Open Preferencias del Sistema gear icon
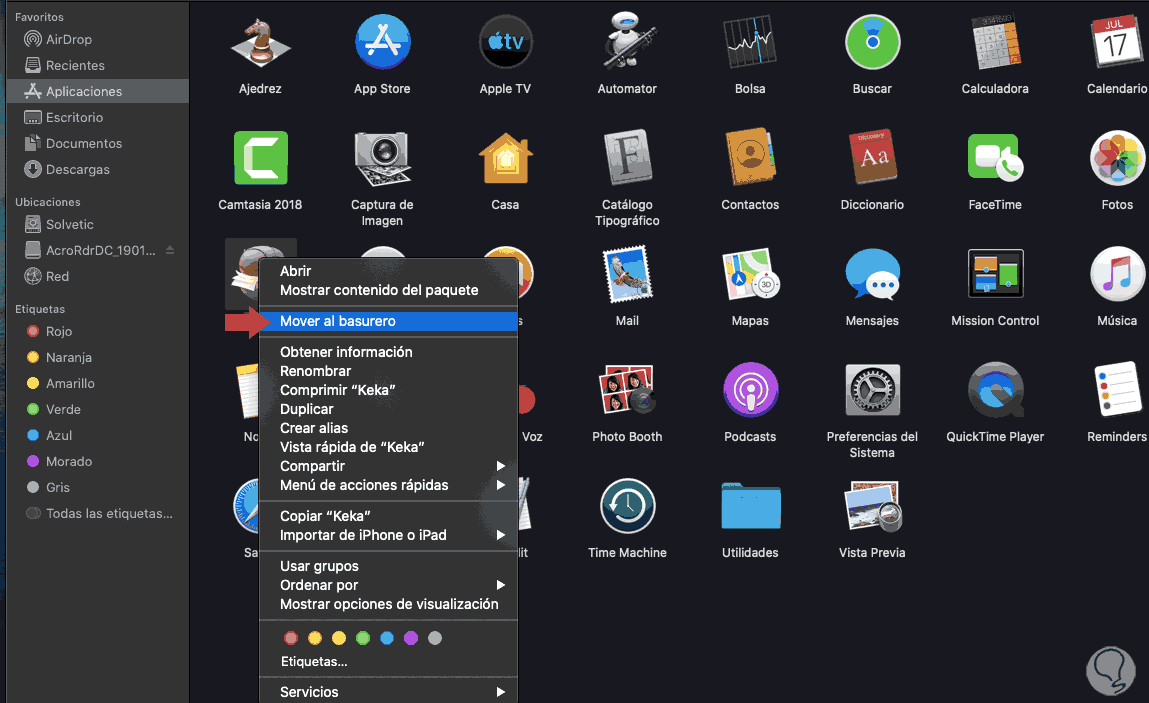Image resolution: width=1149 pixels, height=703 pixels. pos(872,389)
